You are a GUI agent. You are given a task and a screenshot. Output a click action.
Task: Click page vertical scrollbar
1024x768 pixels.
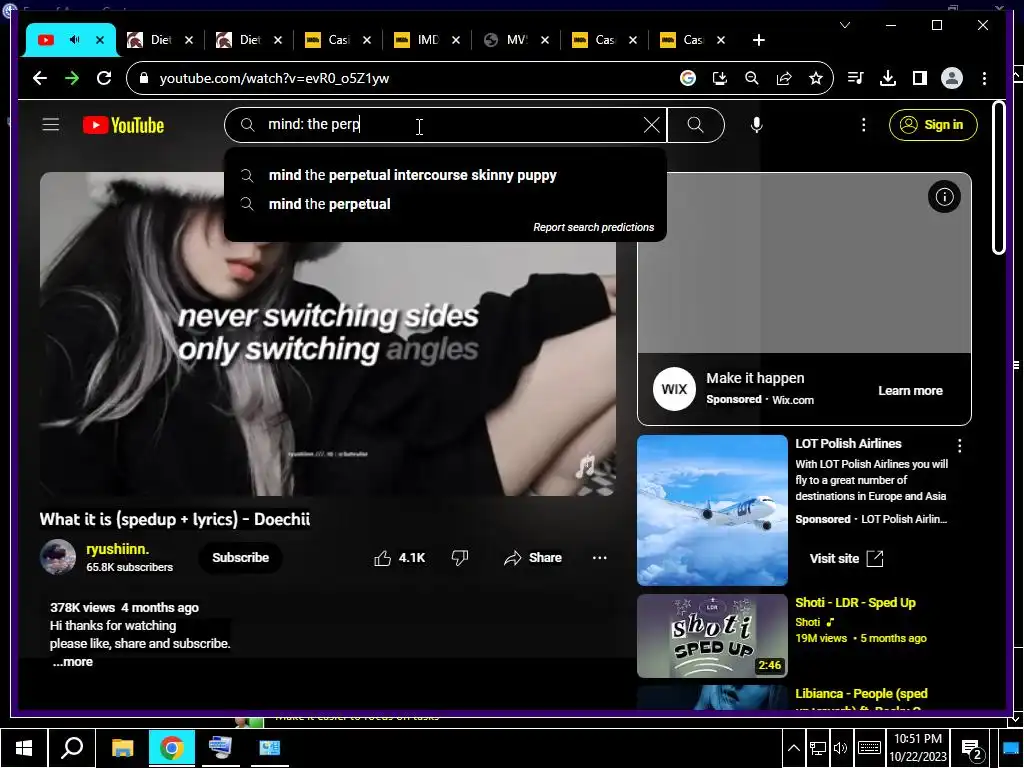coord(998,177)
